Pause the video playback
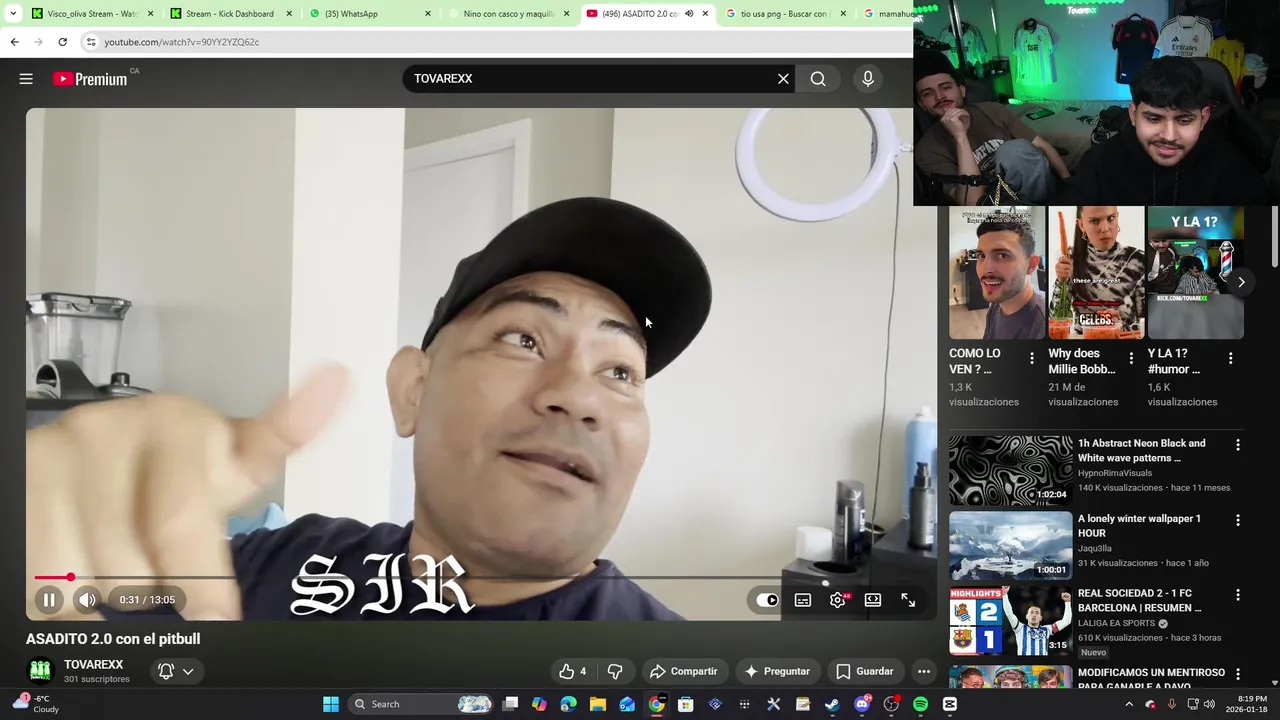This screenshot has height=720, width=1280. (48, 600)
